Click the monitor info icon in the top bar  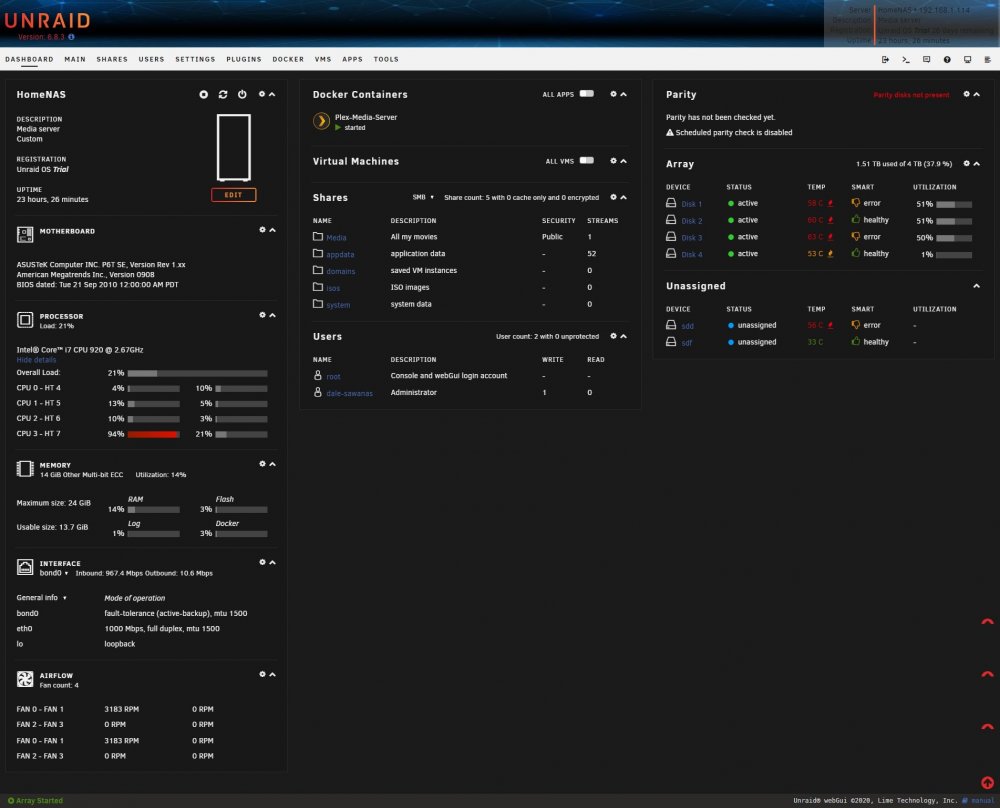pyautogui.click(x=967, y=59)
